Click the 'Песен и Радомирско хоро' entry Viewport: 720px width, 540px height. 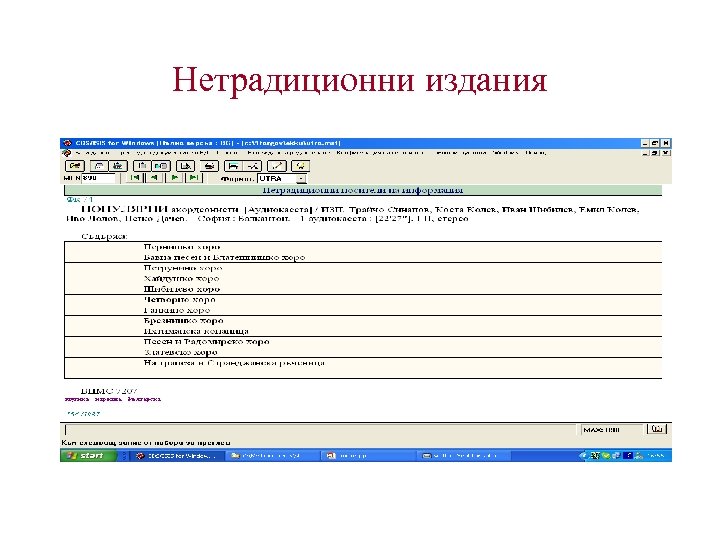(x=207, y=342)
